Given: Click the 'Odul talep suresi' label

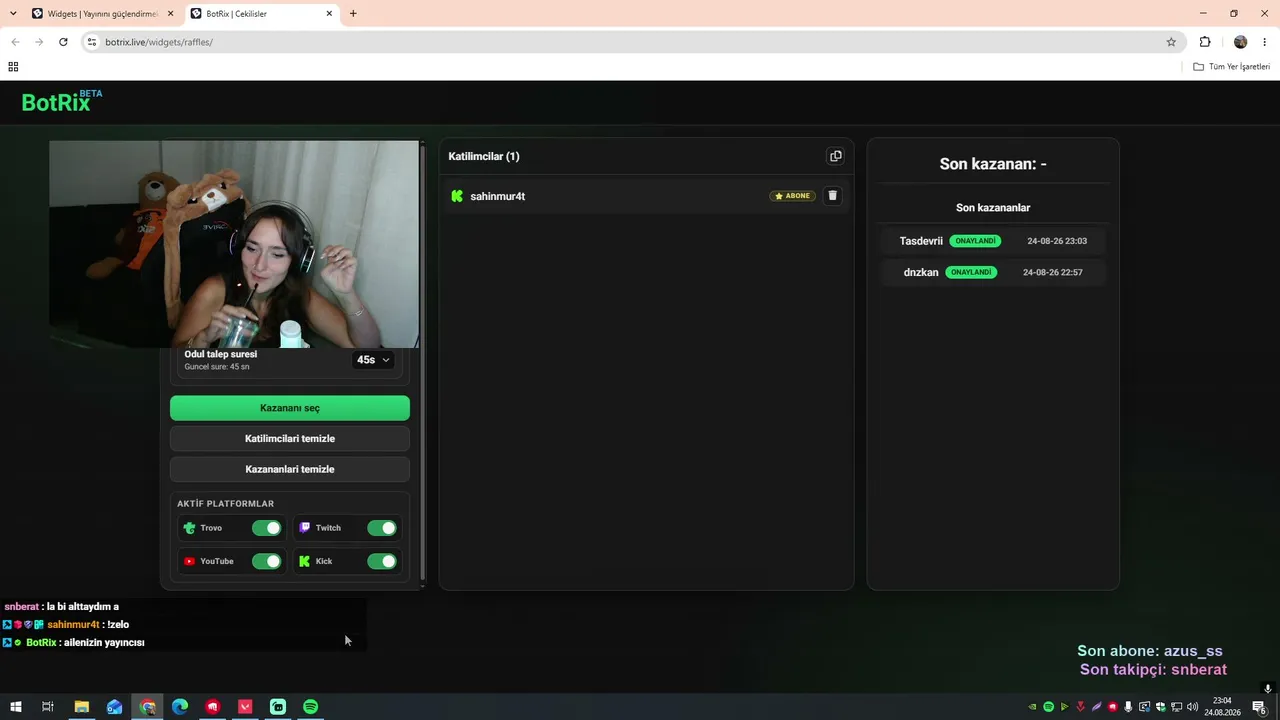Looking at the screenshot, I should click(x=221, y=354).
